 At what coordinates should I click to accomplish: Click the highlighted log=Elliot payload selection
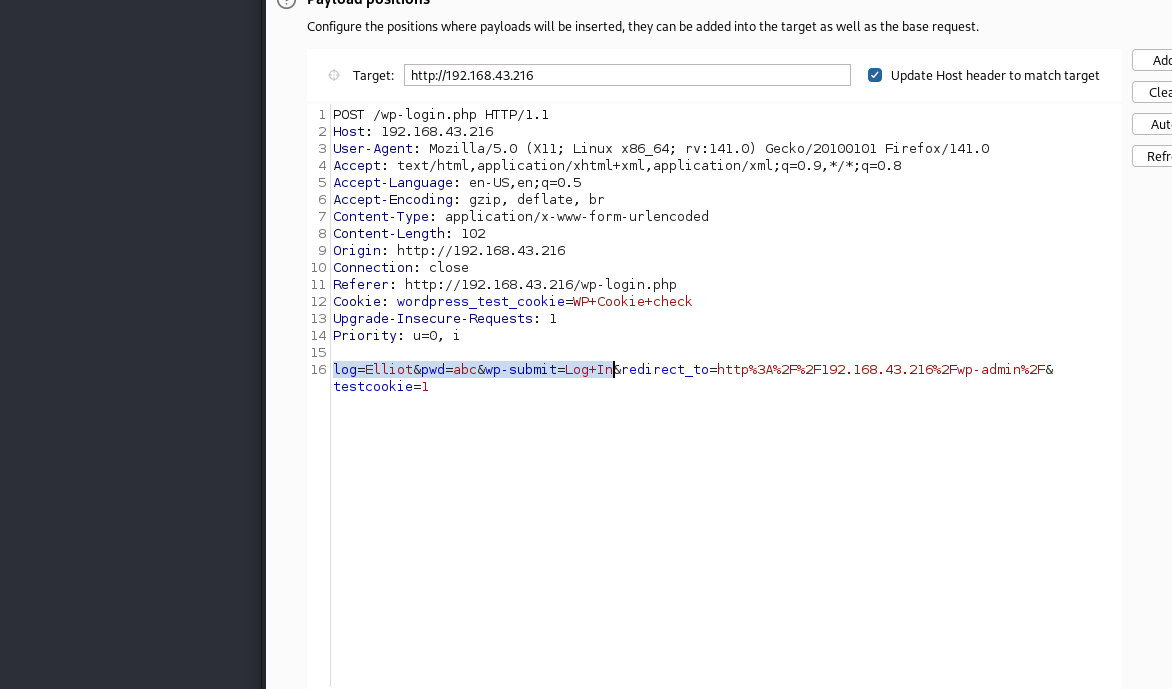(x=370, y=369)
